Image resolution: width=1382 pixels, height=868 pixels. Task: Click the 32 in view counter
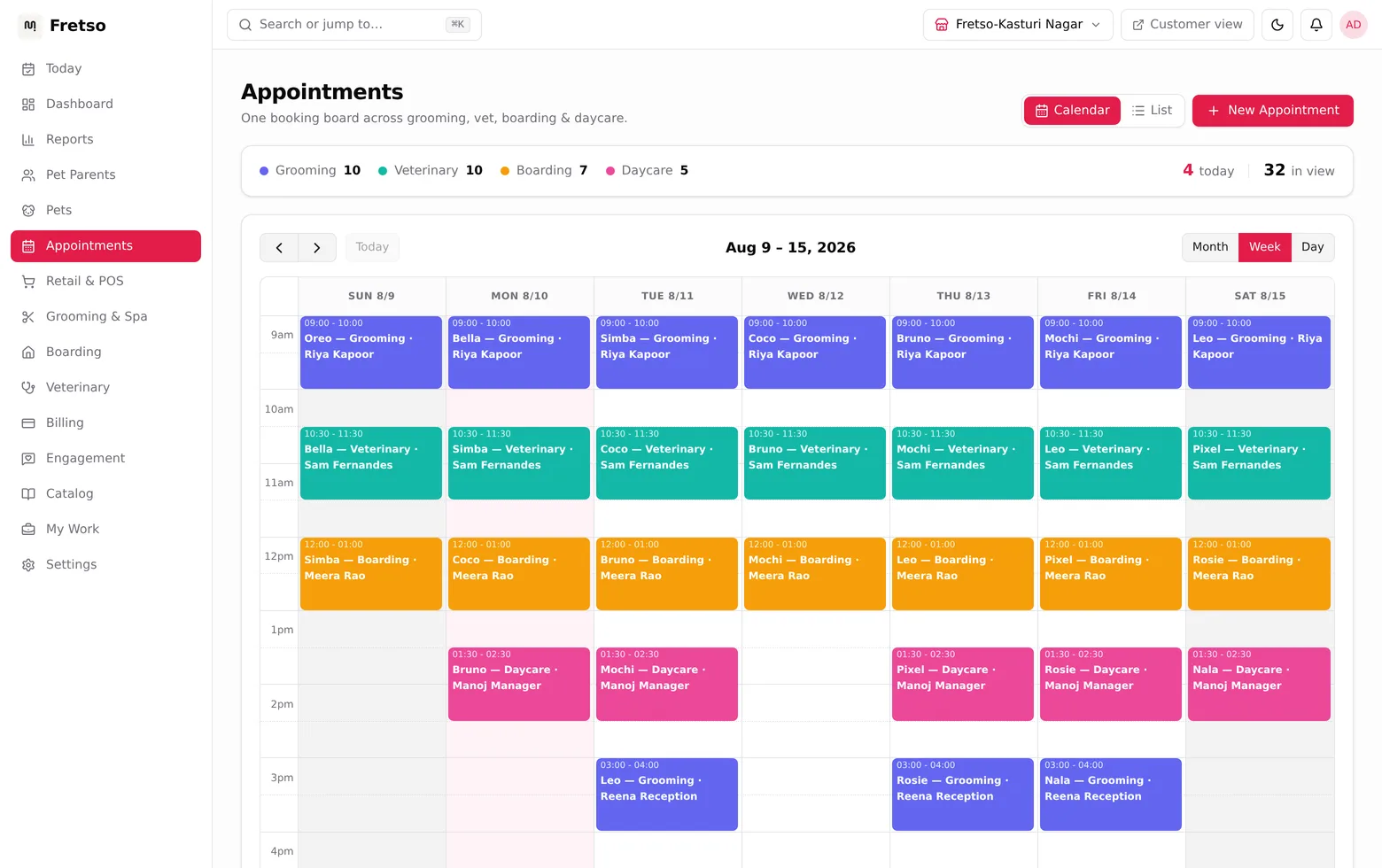(1299, 170)
